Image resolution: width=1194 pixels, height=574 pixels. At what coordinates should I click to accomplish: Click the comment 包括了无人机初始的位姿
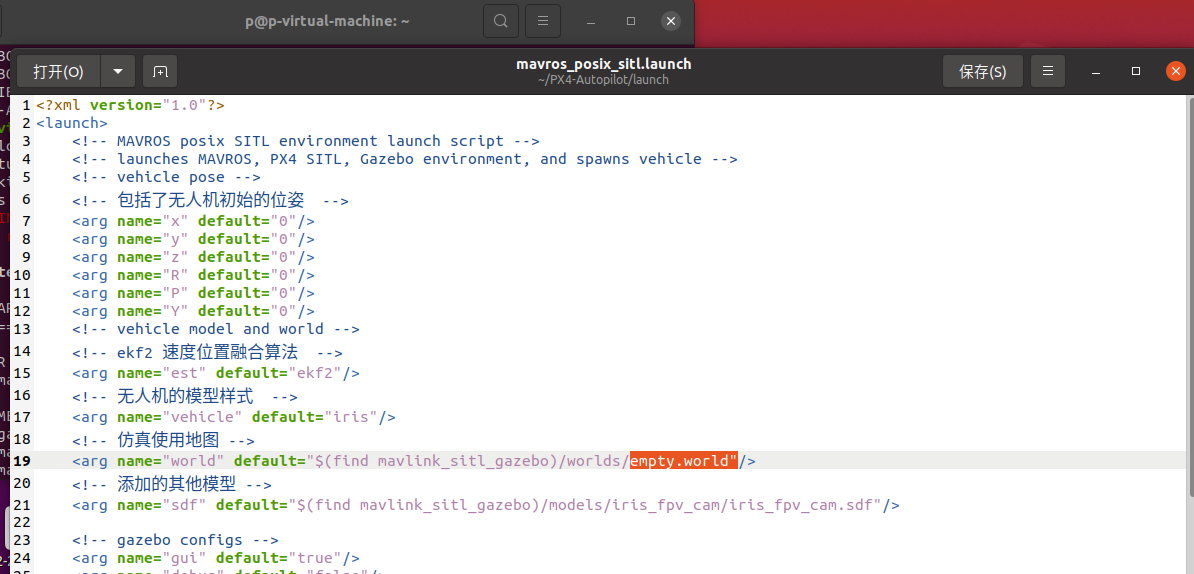point(210,200)
